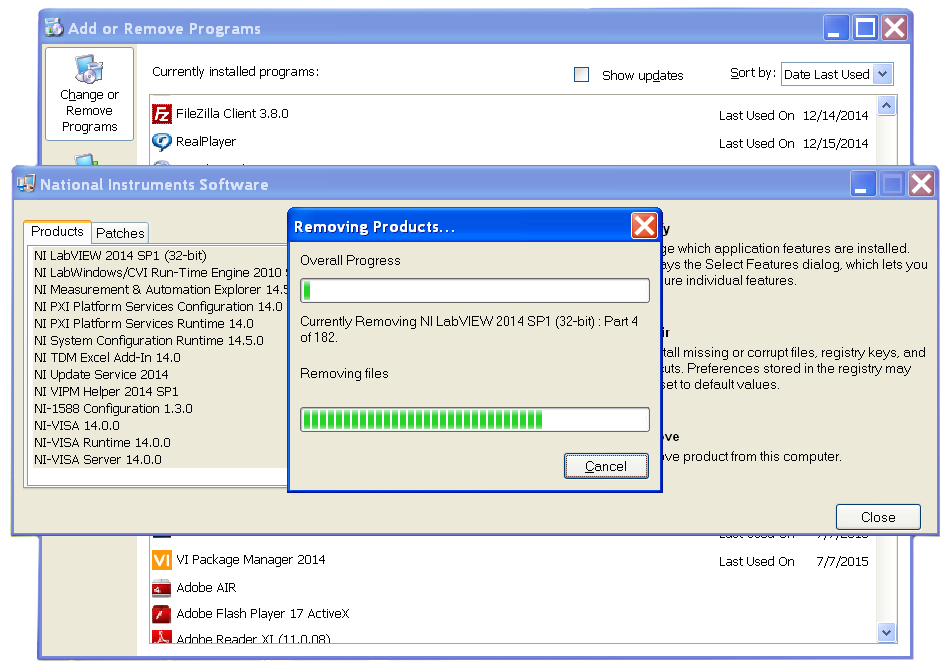Switch to the Patches tab
This screenshot has width=946, height=667.
click(x=120, y=233)
